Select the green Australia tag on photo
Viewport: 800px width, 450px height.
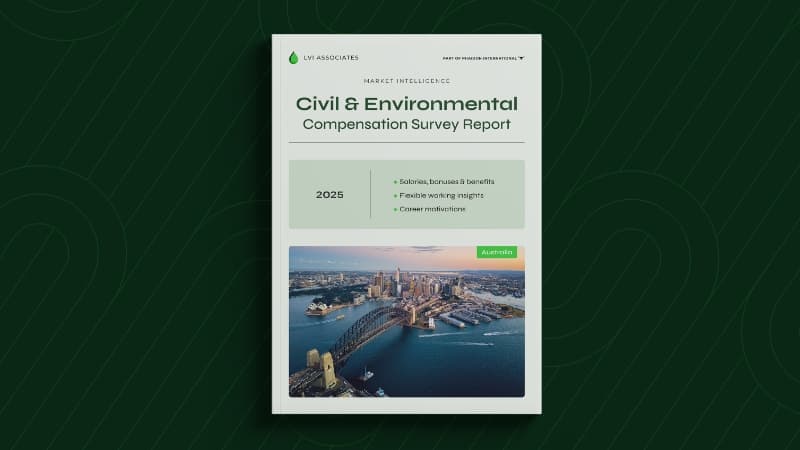tap(497, 252)
